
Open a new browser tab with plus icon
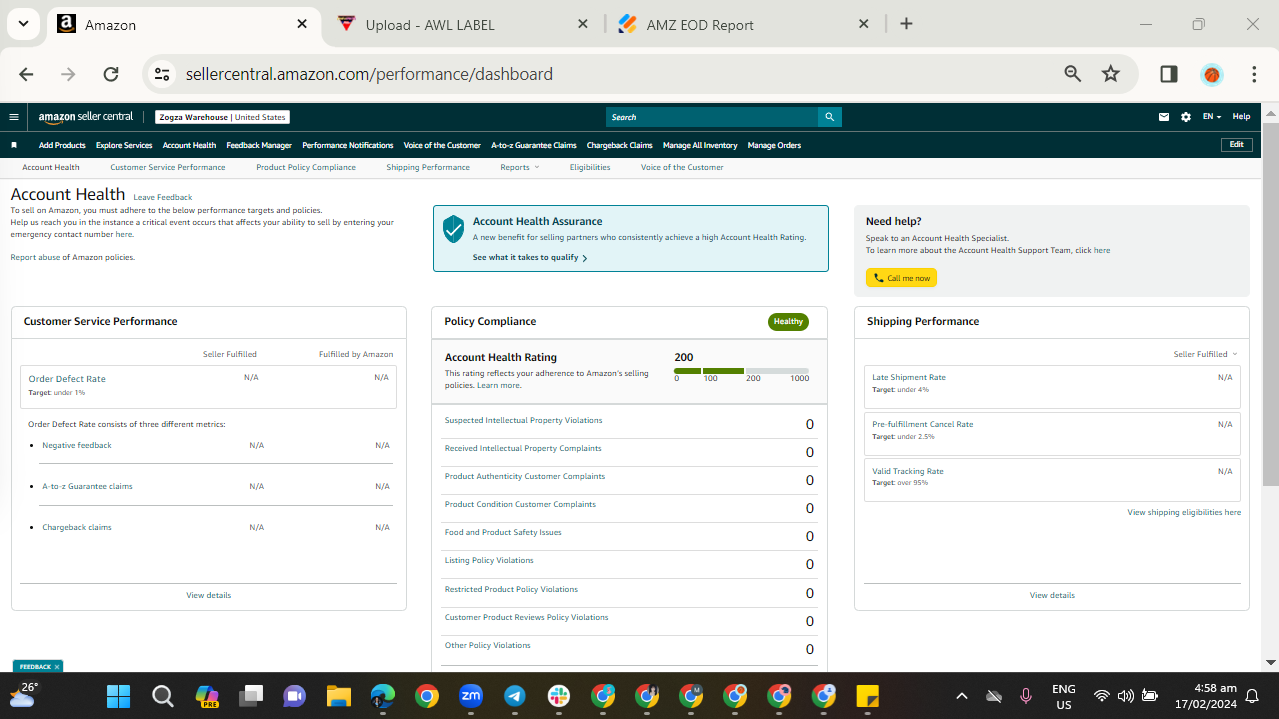(906, 24)
